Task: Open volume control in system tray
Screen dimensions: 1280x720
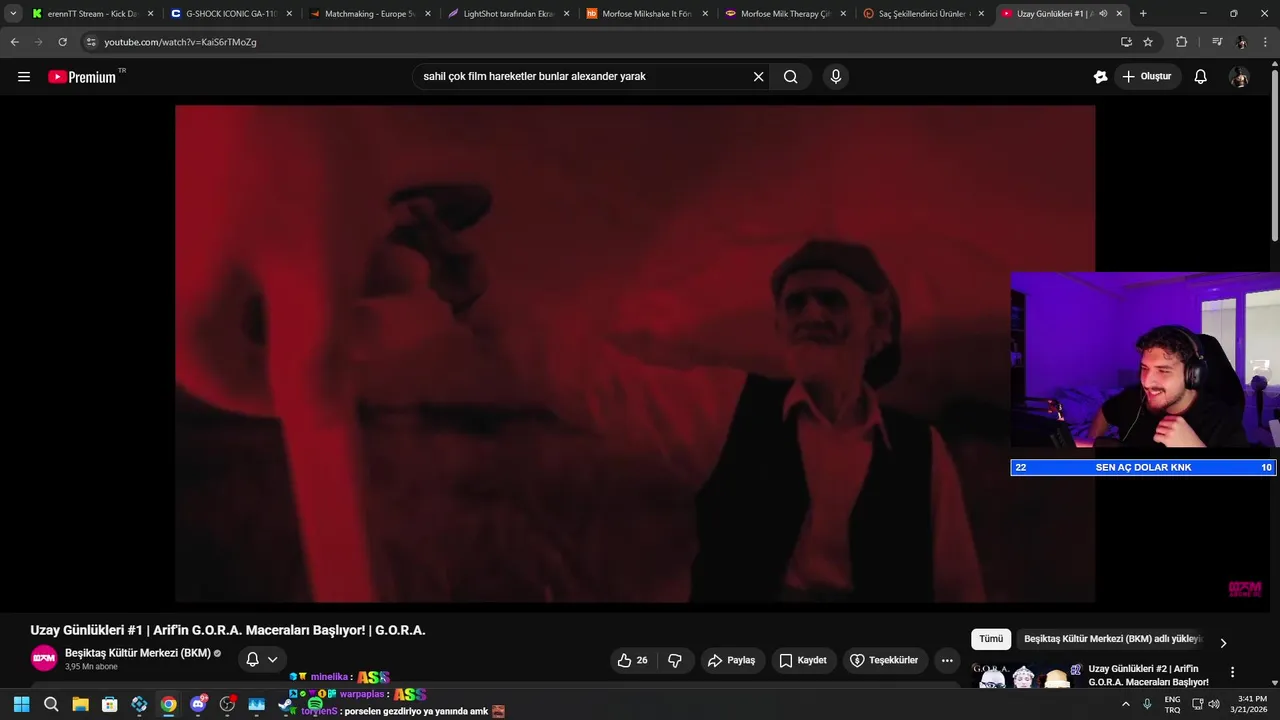Action: (1214, 704)
